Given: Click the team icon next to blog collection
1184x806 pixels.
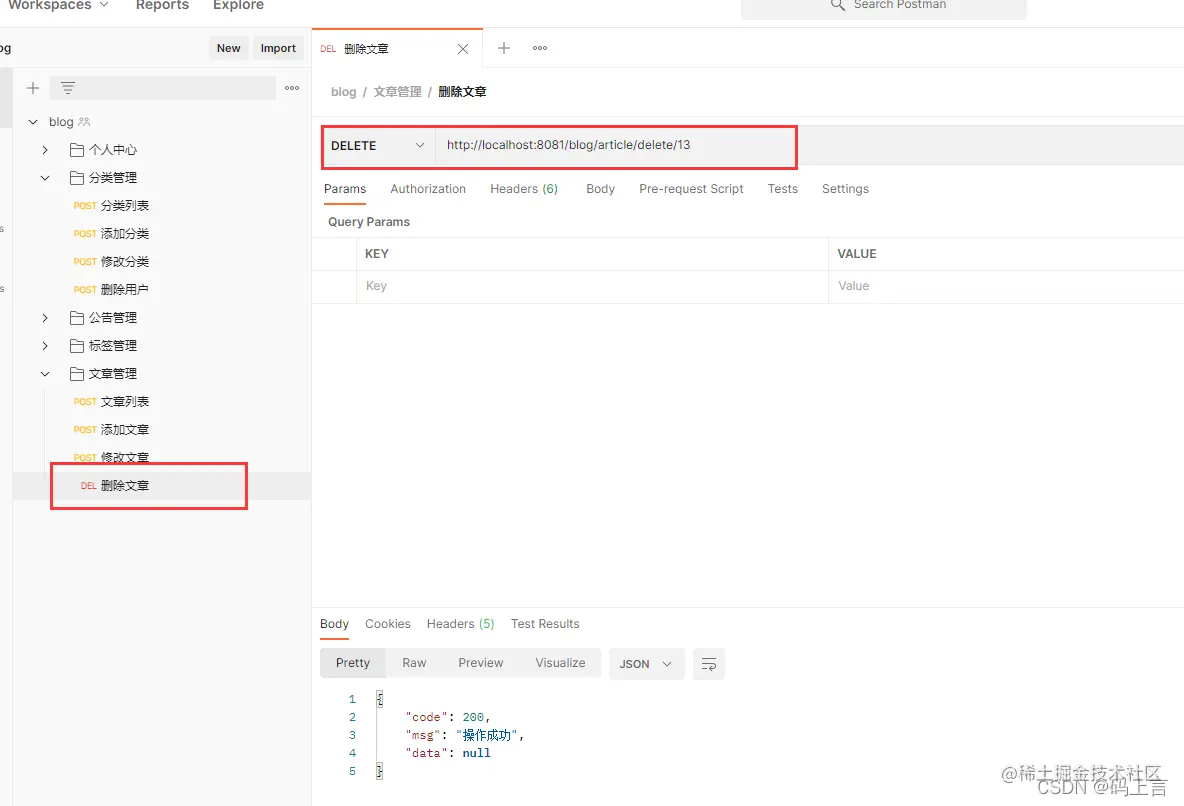Looking at the screenshot, I should (84, 122).
